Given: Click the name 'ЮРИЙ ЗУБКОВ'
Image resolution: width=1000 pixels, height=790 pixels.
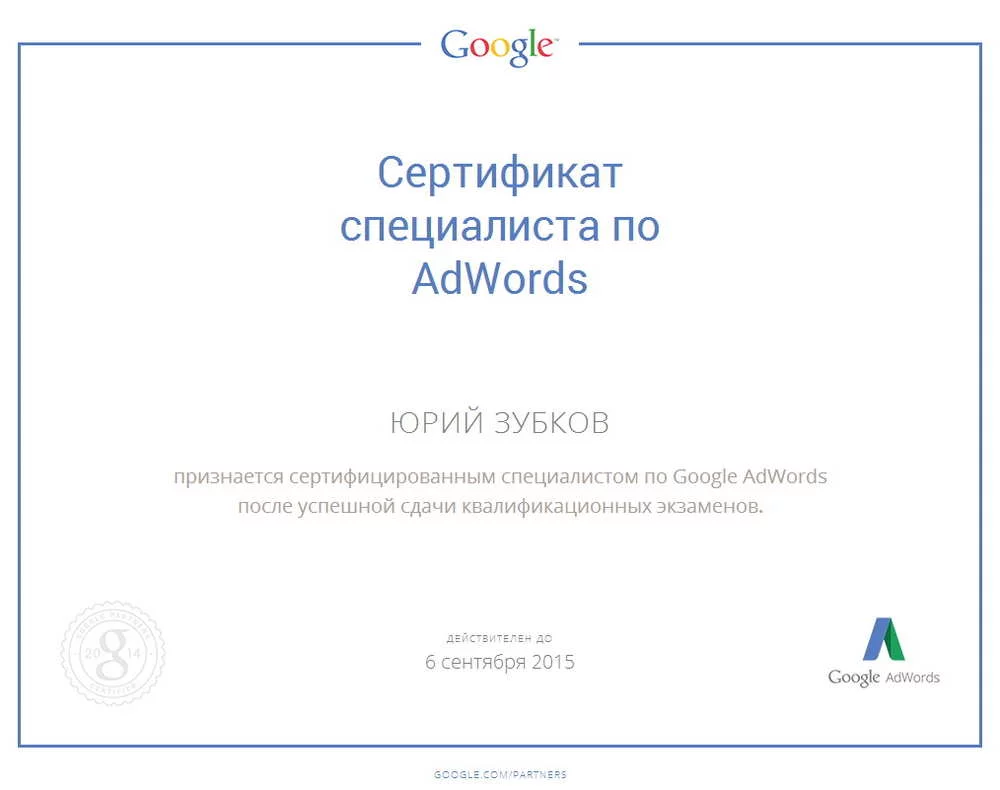Looking at the screenshot, I should click(499, 423).
